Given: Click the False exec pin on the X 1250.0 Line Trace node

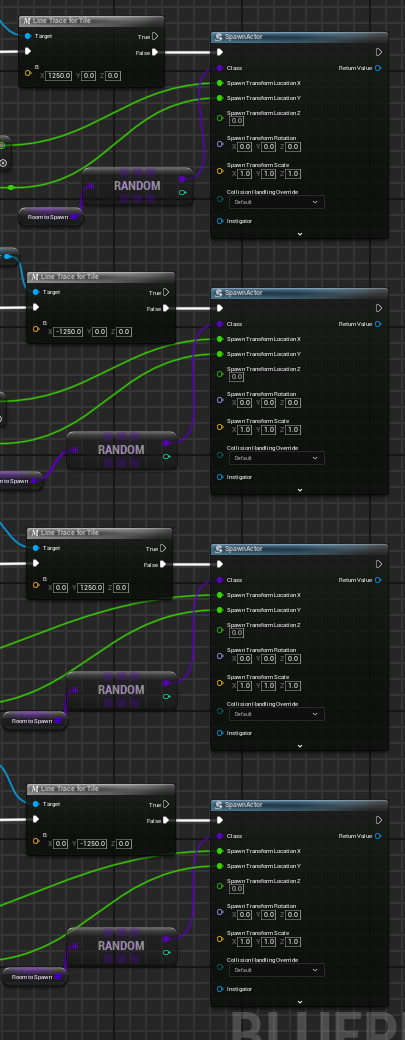Looking at the screenshot, I should pyautogui.click(x=155, y=52).
